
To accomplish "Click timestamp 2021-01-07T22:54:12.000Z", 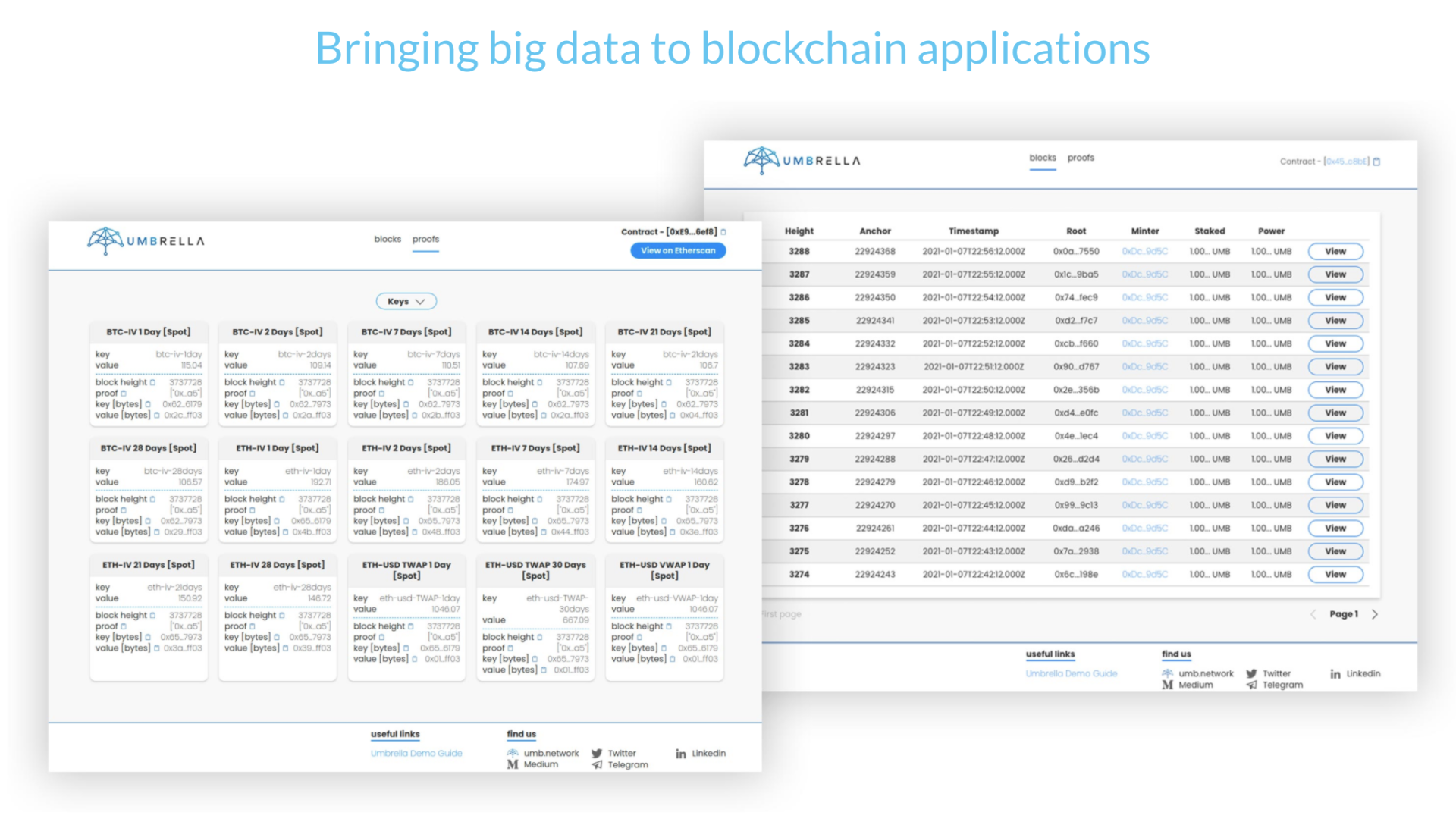I will 974,298.
